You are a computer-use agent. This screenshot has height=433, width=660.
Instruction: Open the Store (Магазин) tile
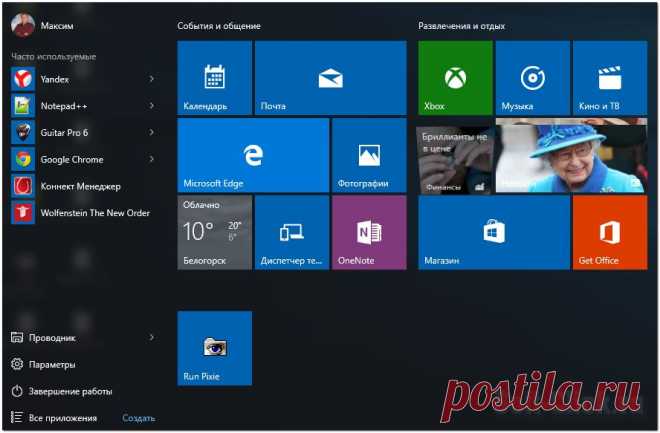tap(493, 232)
